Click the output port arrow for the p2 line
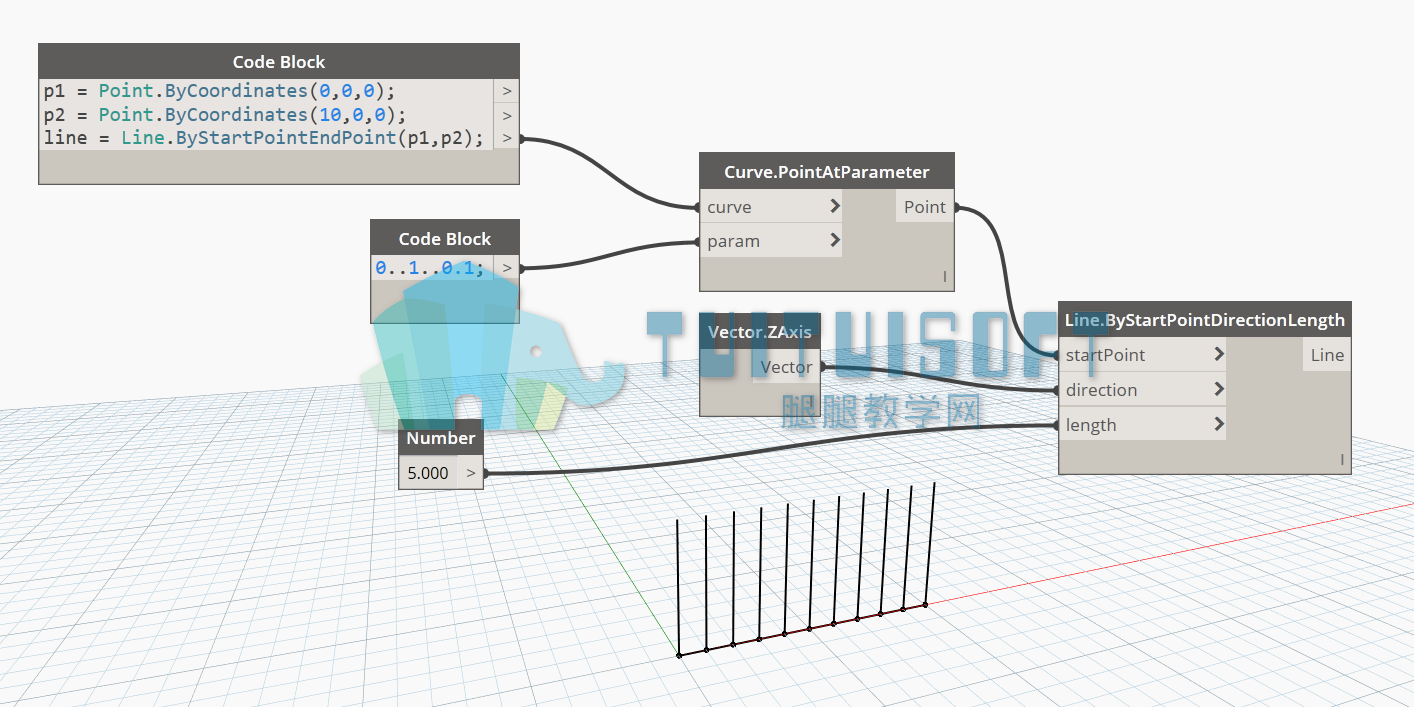The height and width of the screenshot is (707, 1414). [507, 114]
